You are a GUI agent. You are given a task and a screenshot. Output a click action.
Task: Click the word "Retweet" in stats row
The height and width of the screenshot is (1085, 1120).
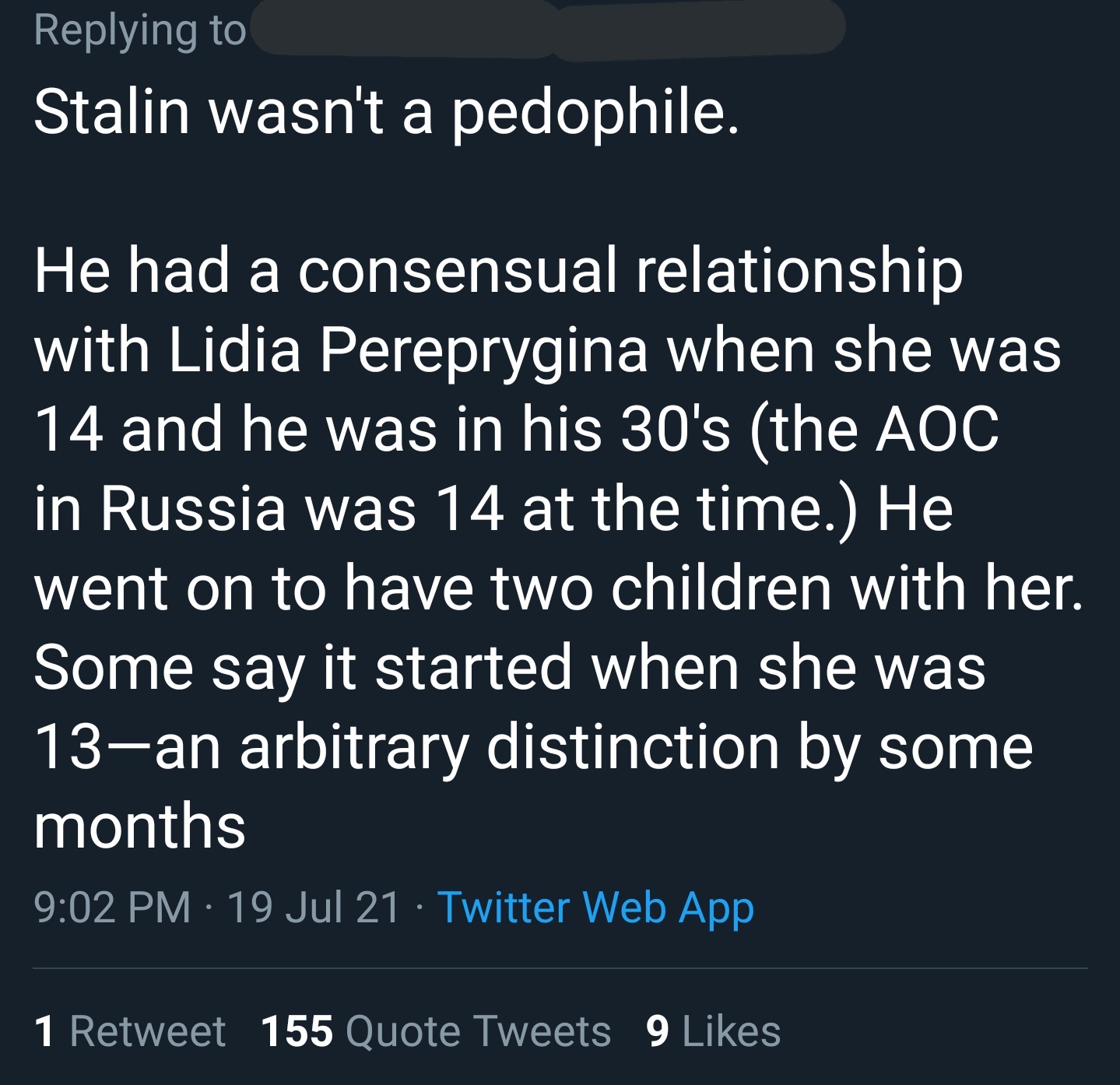pyautogui.click(x=148, y=1031)
